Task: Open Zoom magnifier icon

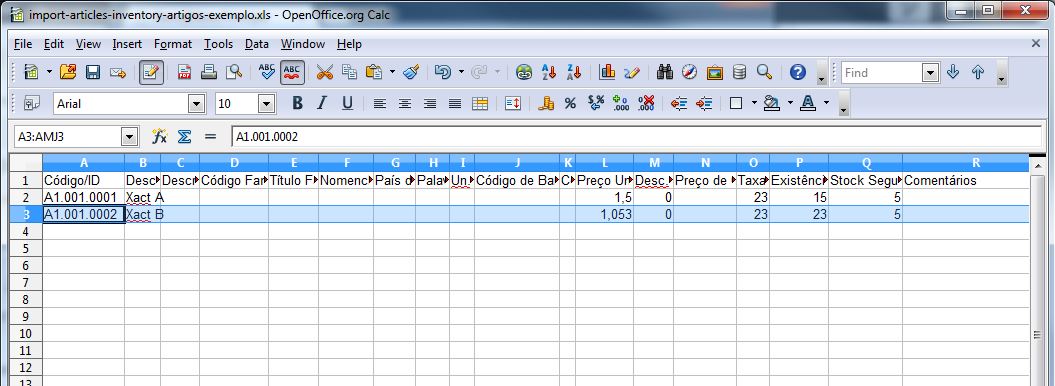Action: [764, 72]
